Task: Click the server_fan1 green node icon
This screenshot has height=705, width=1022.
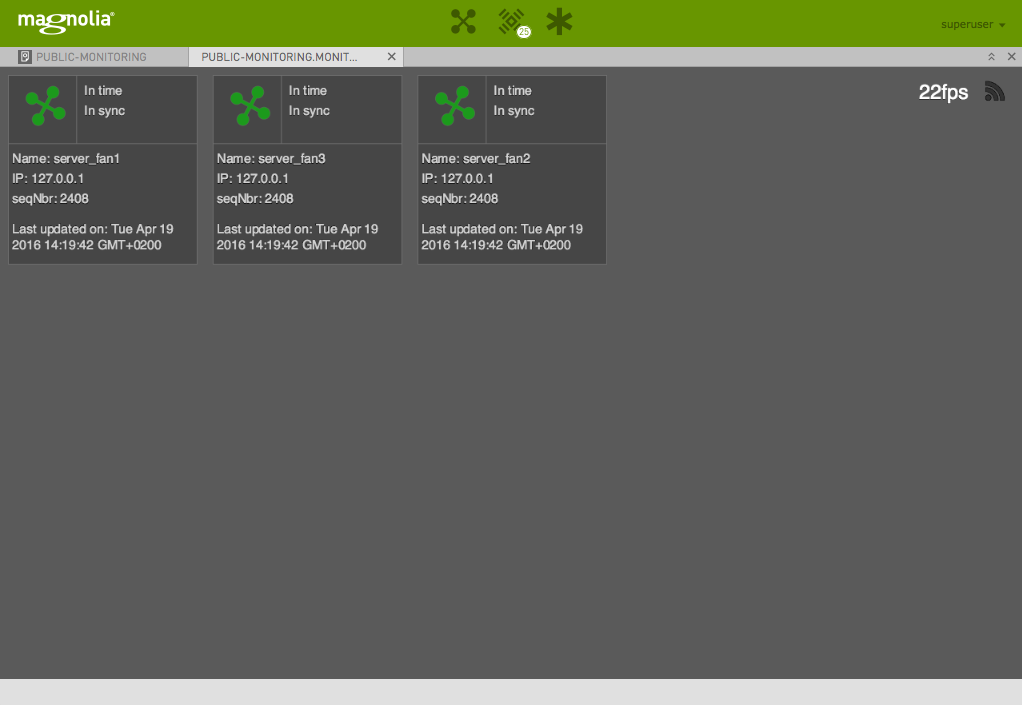Action: (x=45, y=106)
